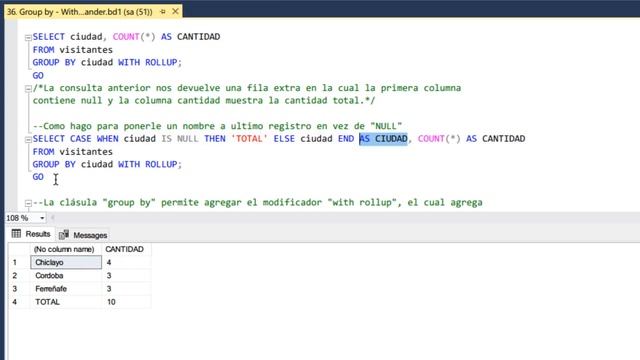Select the Chiclayo cell
640x360 pixels.
[x=66, y=262]
